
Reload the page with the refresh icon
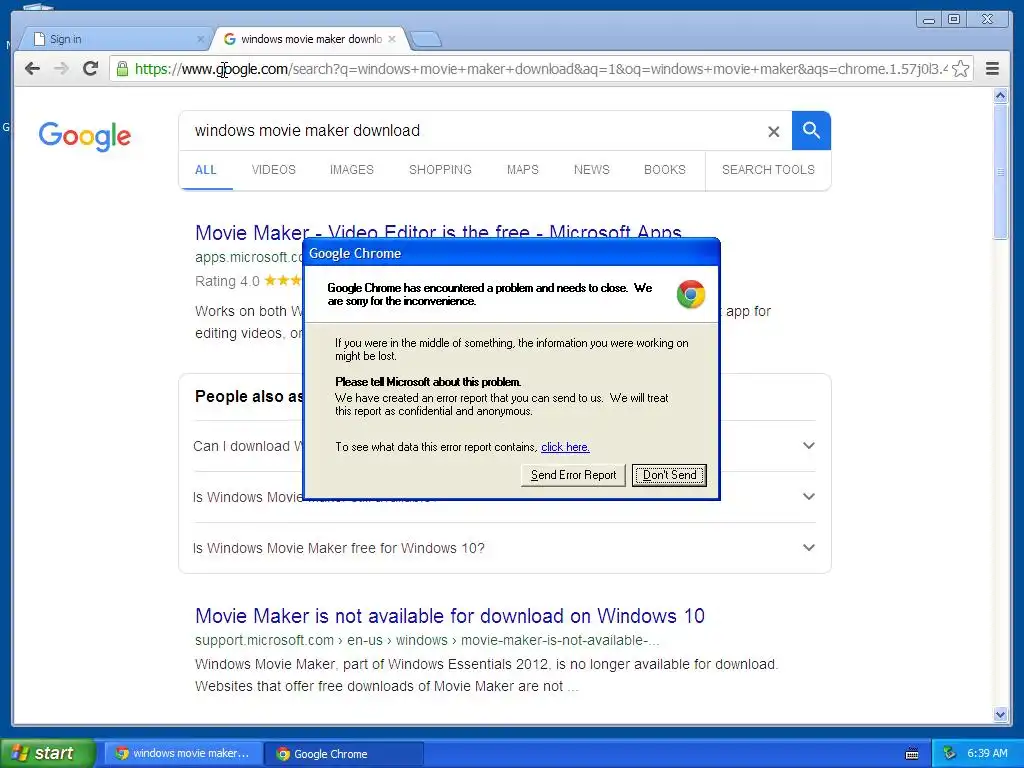(91, 69)
